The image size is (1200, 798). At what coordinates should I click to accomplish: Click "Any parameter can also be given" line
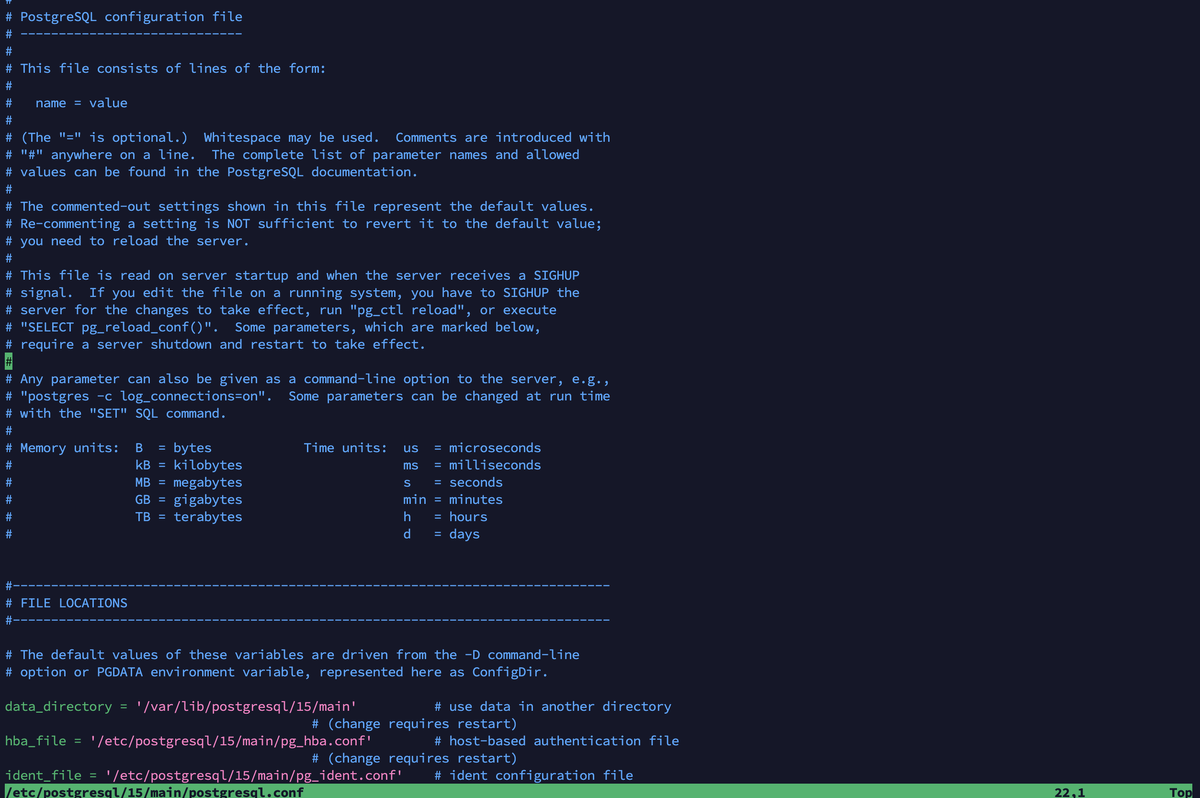pyautogui.click(x=307, y=379)
